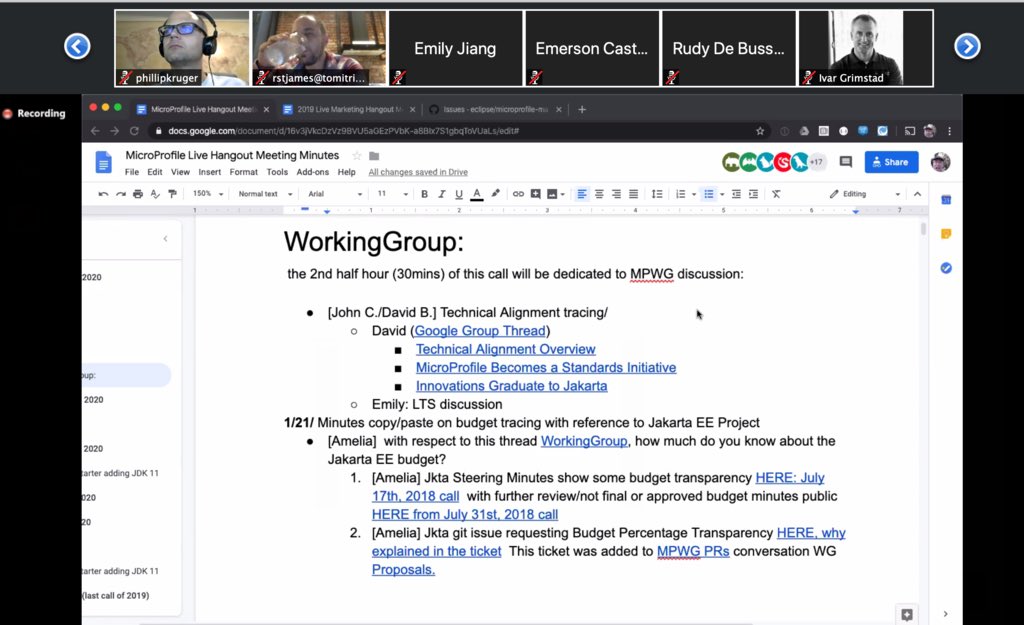Click Clear formatting icon
Viewport: 1024px width, 625px height.
776,194
